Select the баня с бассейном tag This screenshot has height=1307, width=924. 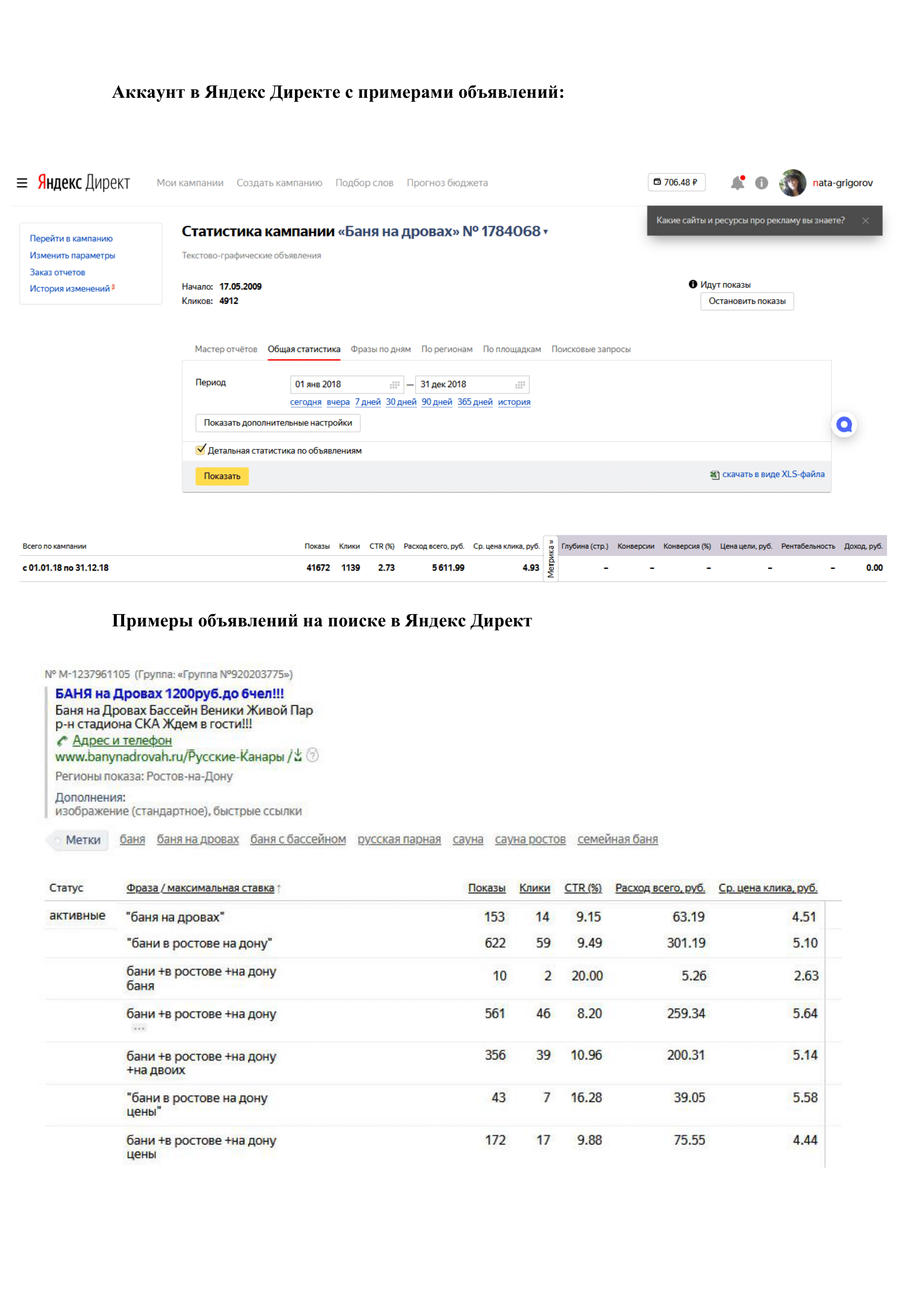pyautogui.click(x=298, y=840)
